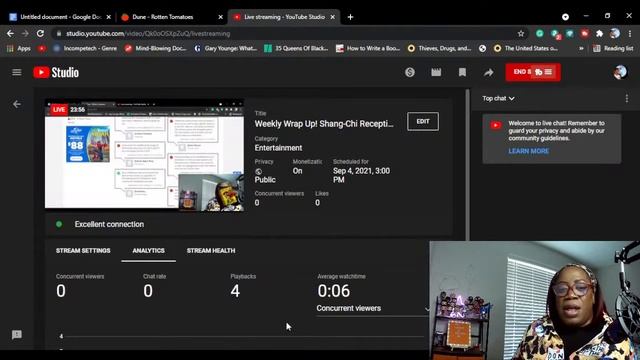
Task: Open the 35 Queens Of Black... bookmark
Action: click(296, 48)
